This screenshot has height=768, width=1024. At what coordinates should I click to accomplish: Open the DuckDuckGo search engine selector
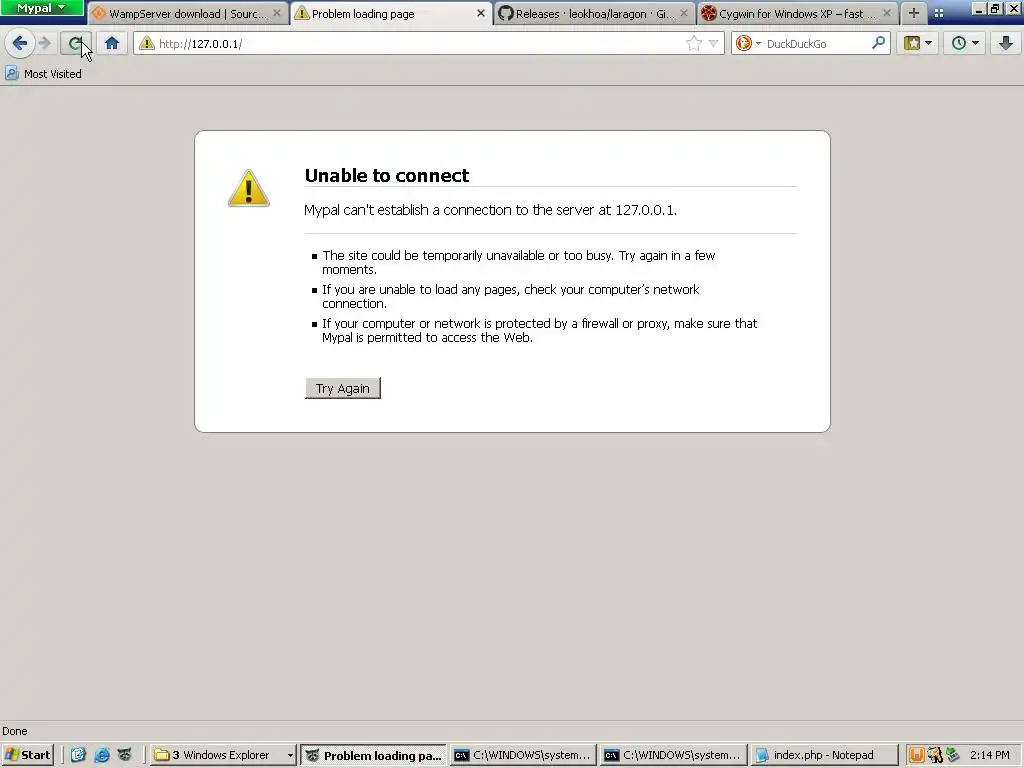pyautogui.click(x=748, y=44)
